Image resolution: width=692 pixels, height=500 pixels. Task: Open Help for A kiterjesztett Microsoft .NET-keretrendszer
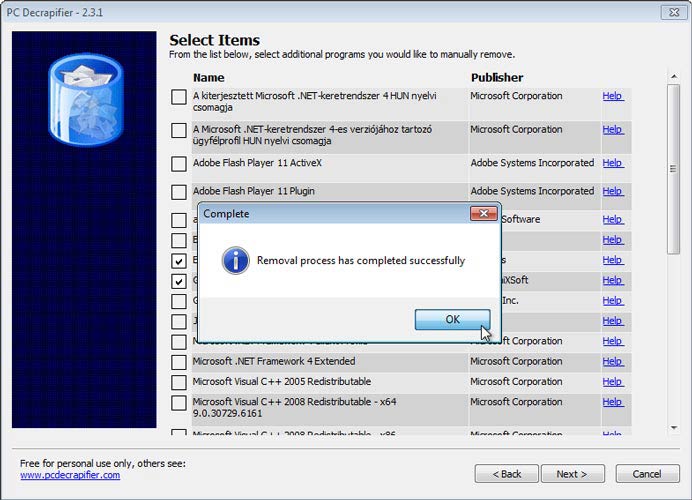click(613, 96)
